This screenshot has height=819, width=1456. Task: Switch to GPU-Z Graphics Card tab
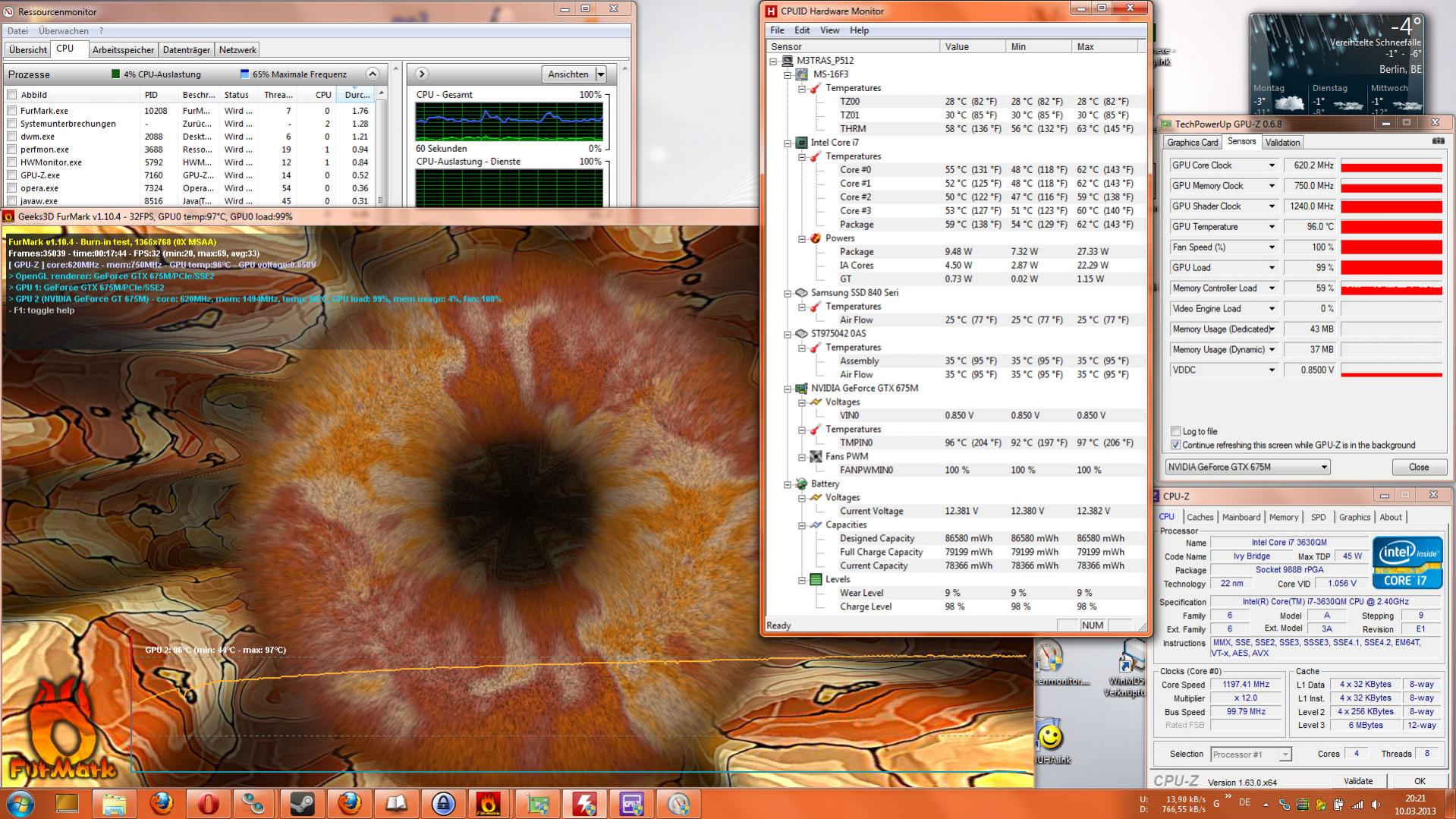pyautogui.click(x=1192, y=143)
